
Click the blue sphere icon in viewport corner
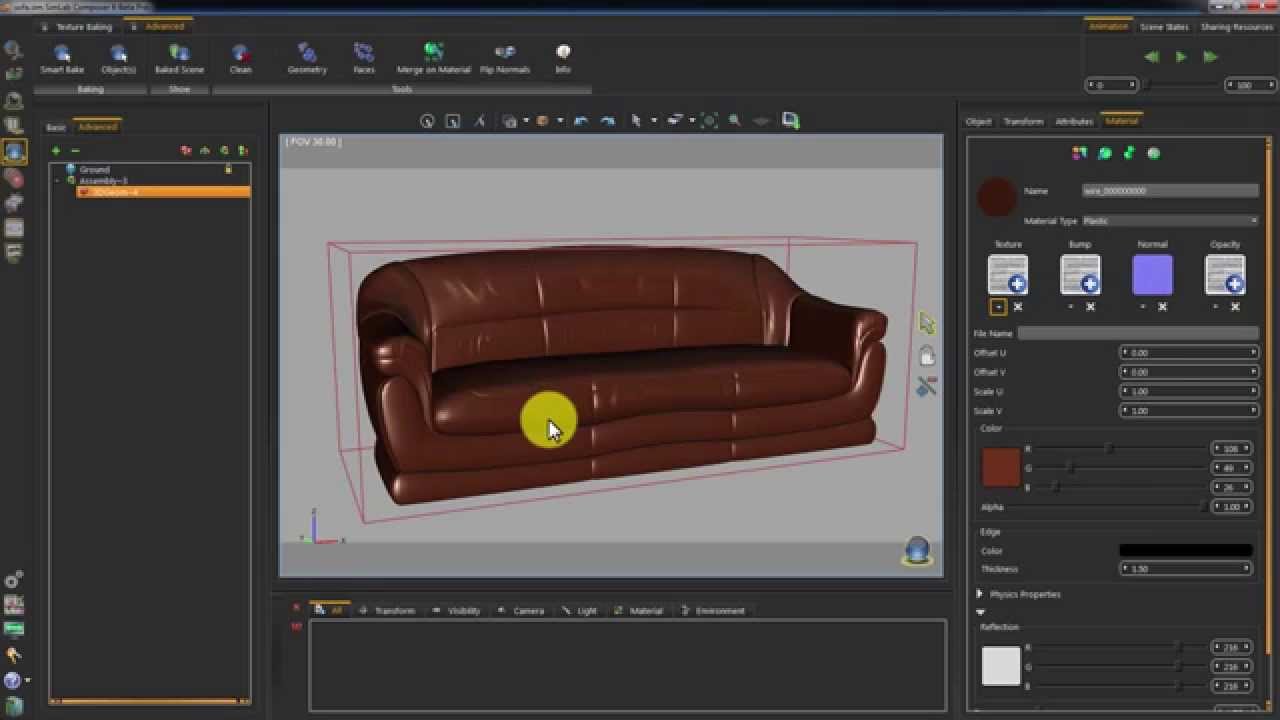(917, 550)
